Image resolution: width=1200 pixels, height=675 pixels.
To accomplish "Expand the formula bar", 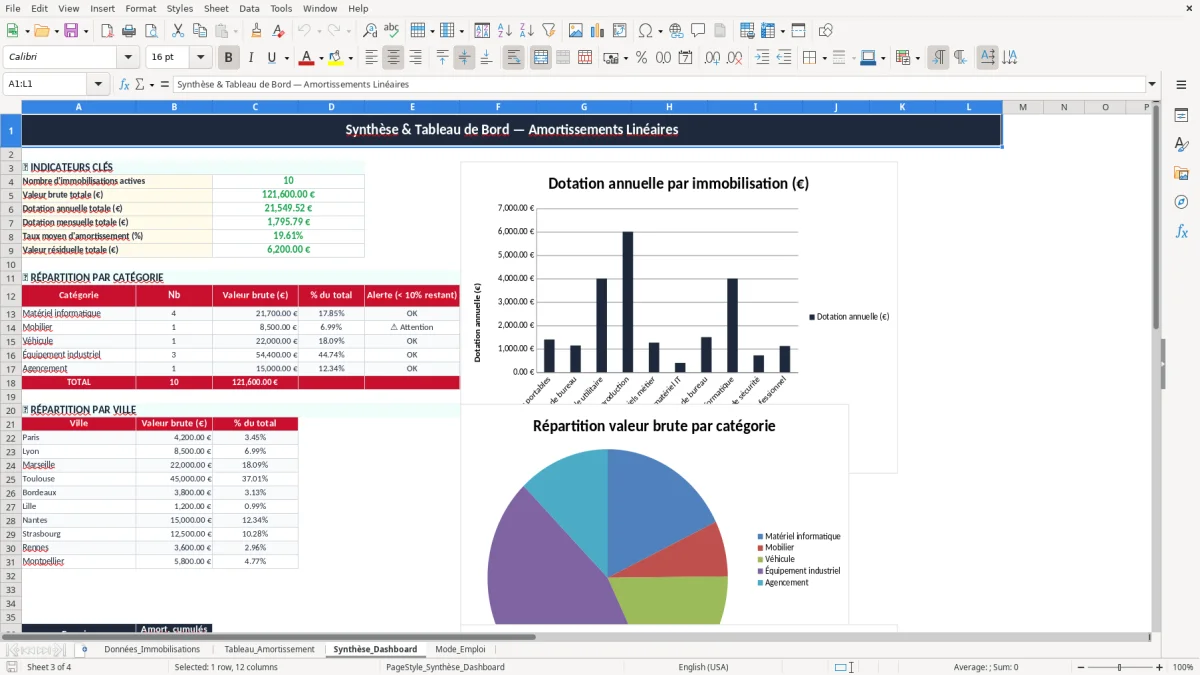I will click(1153, 84).
